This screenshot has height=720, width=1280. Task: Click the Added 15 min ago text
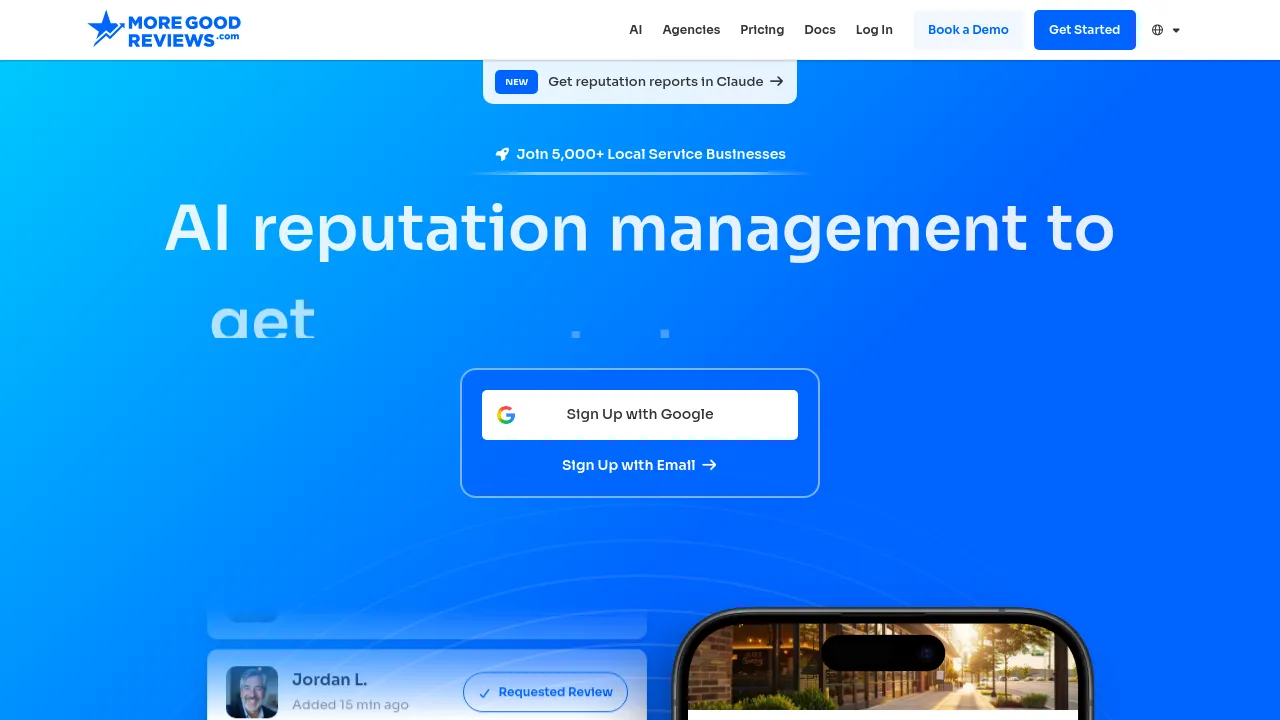(x=350, y=705)
